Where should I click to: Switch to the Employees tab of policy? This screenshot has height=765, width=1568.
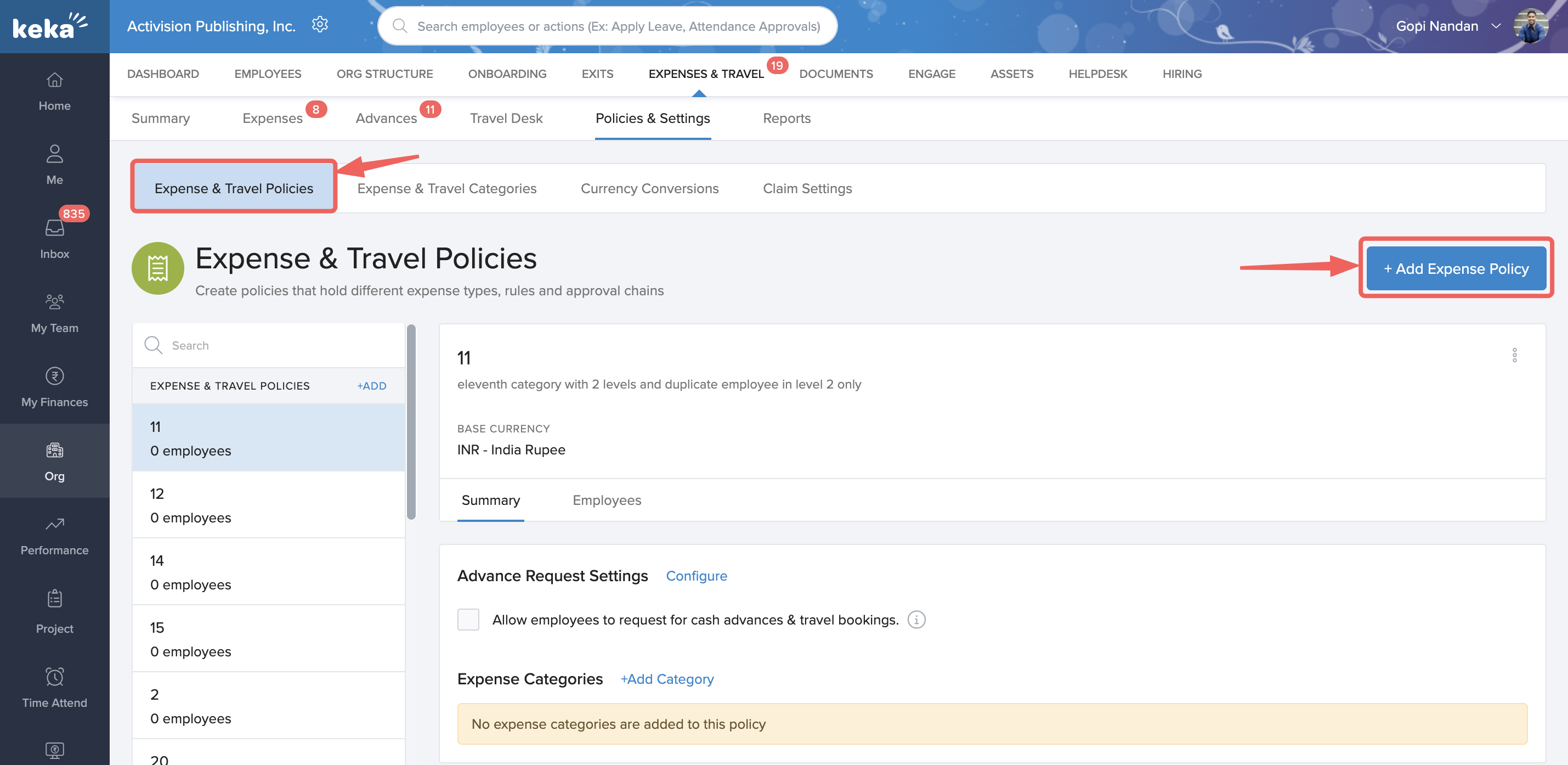606,500
